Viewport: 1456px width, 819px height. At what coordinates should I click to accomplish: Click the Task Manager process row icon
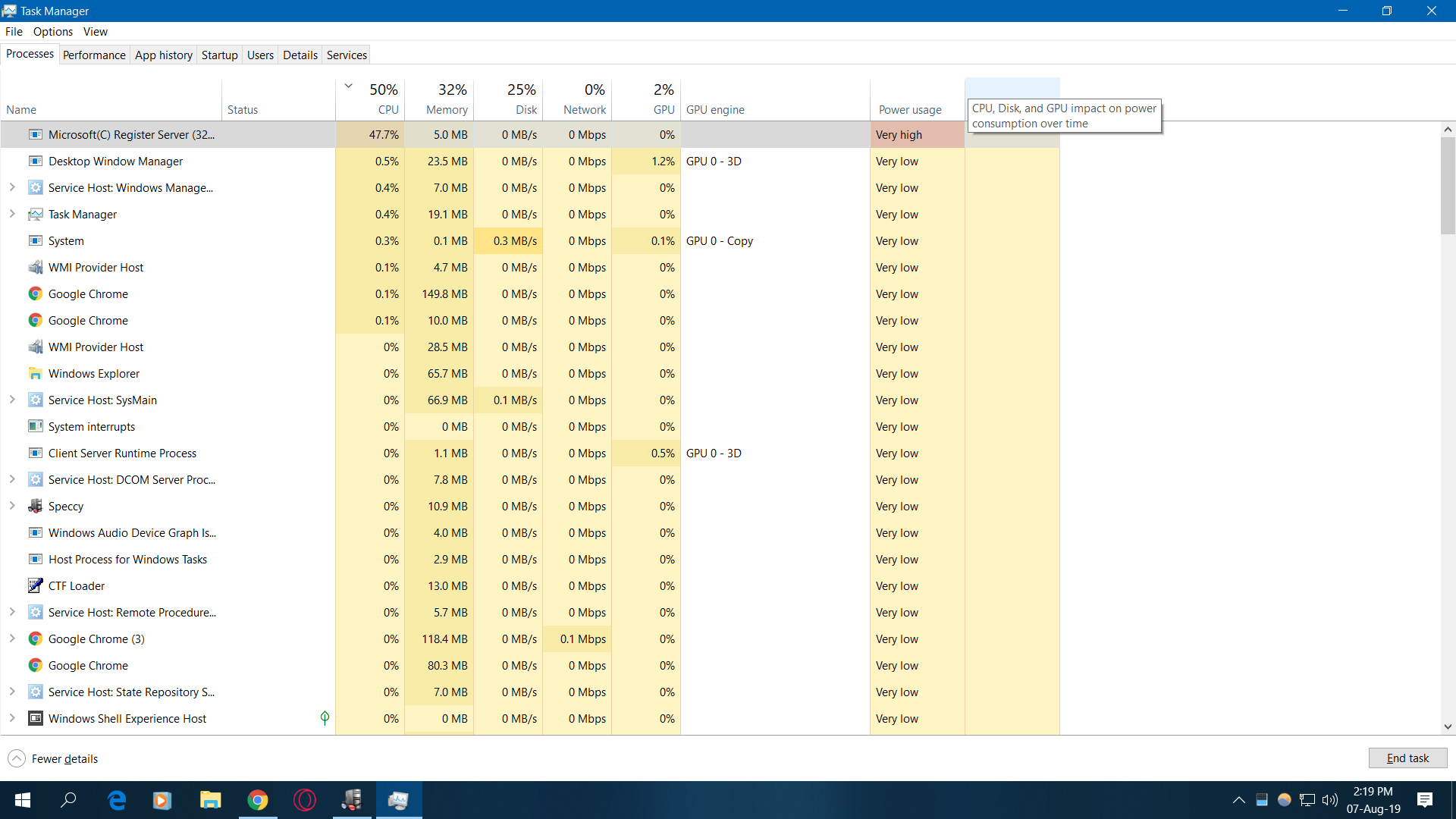(35, 214)
